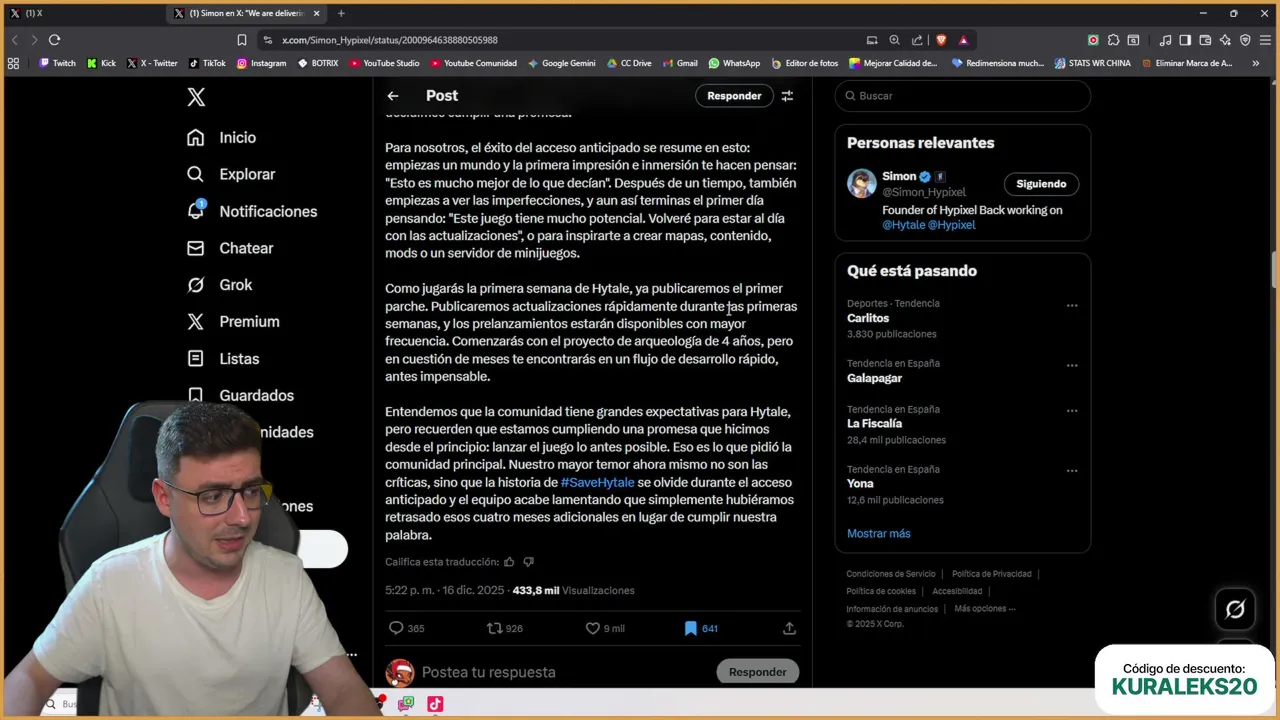
Task: Show more bookmarks with the chevron
Action: [x=1255, y=63]
